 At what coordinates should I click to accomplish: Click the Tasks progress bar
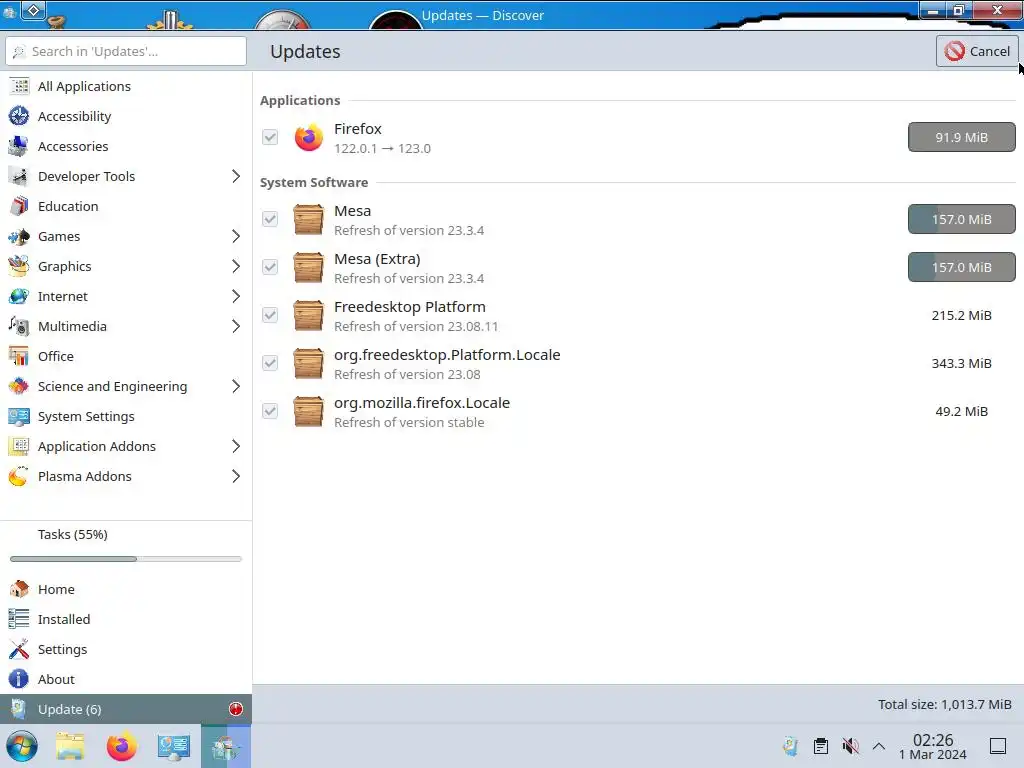click(126, 559)
